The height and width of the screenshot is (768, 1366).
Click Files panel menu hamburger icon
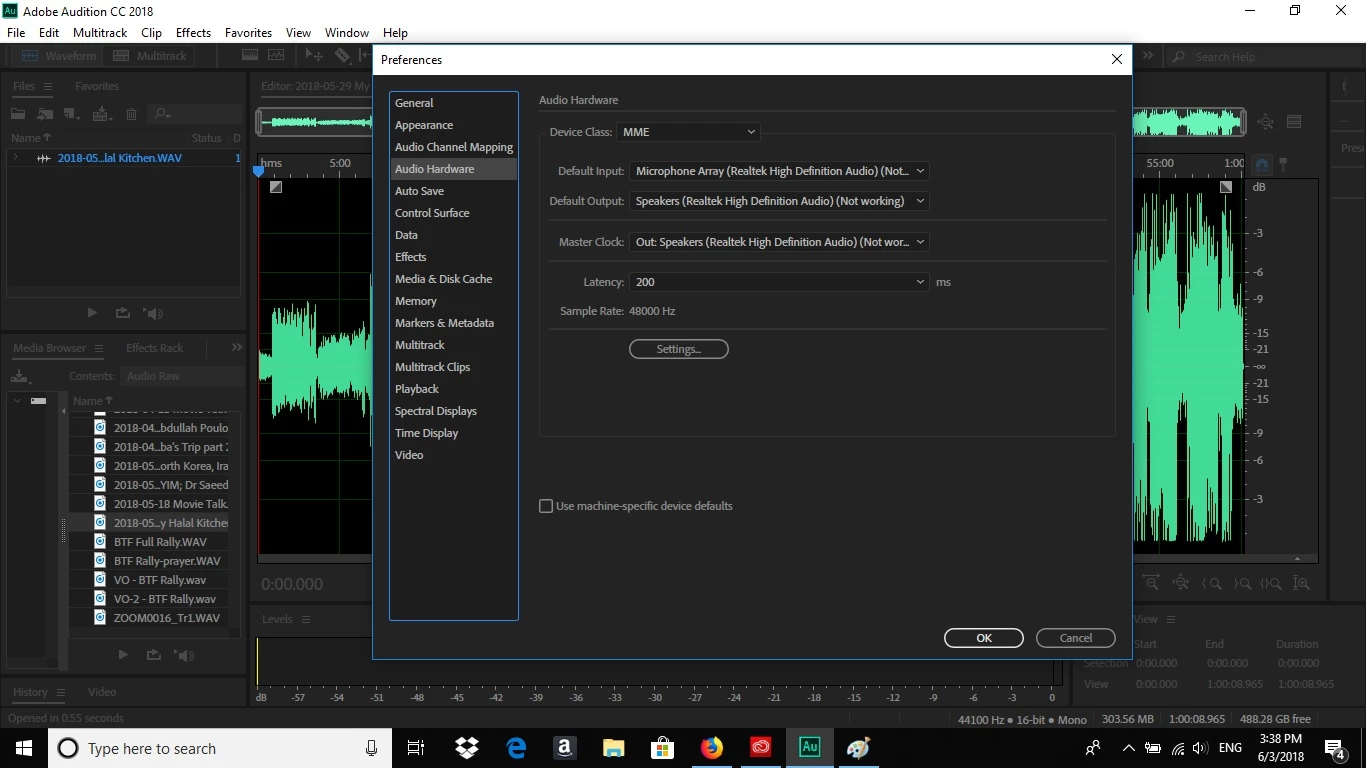tap(47, 86)
